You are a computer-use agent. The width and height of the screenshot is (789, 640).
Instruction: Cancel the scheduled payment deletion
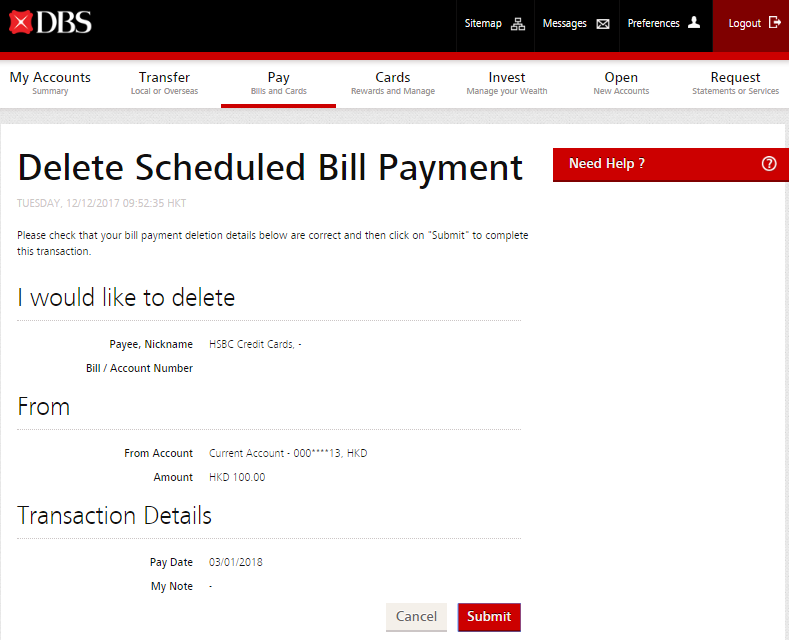click(x=416, y=617)
